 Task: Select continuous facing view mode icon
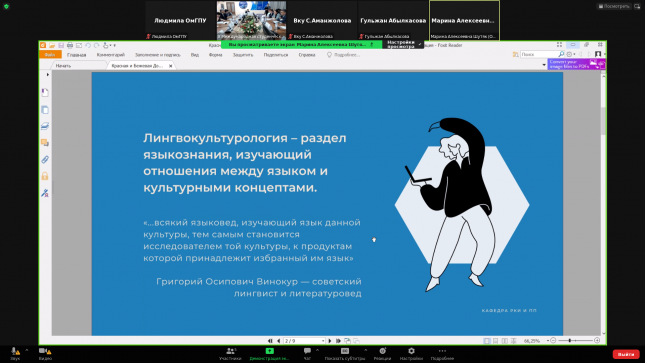(x=513, y=341)
